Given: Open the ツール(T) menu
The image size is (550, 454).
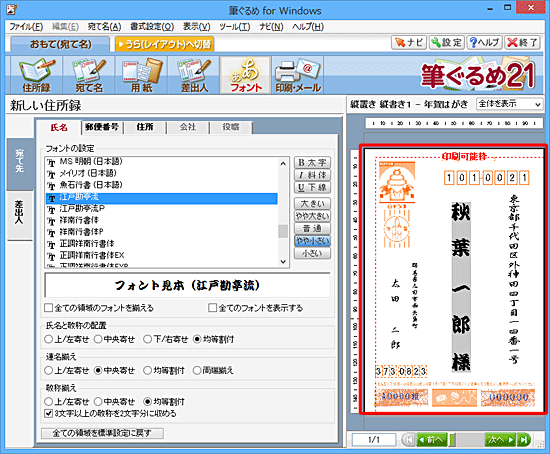Looking at the screenshot, I should pyautogui.click(x=235, y=27).
